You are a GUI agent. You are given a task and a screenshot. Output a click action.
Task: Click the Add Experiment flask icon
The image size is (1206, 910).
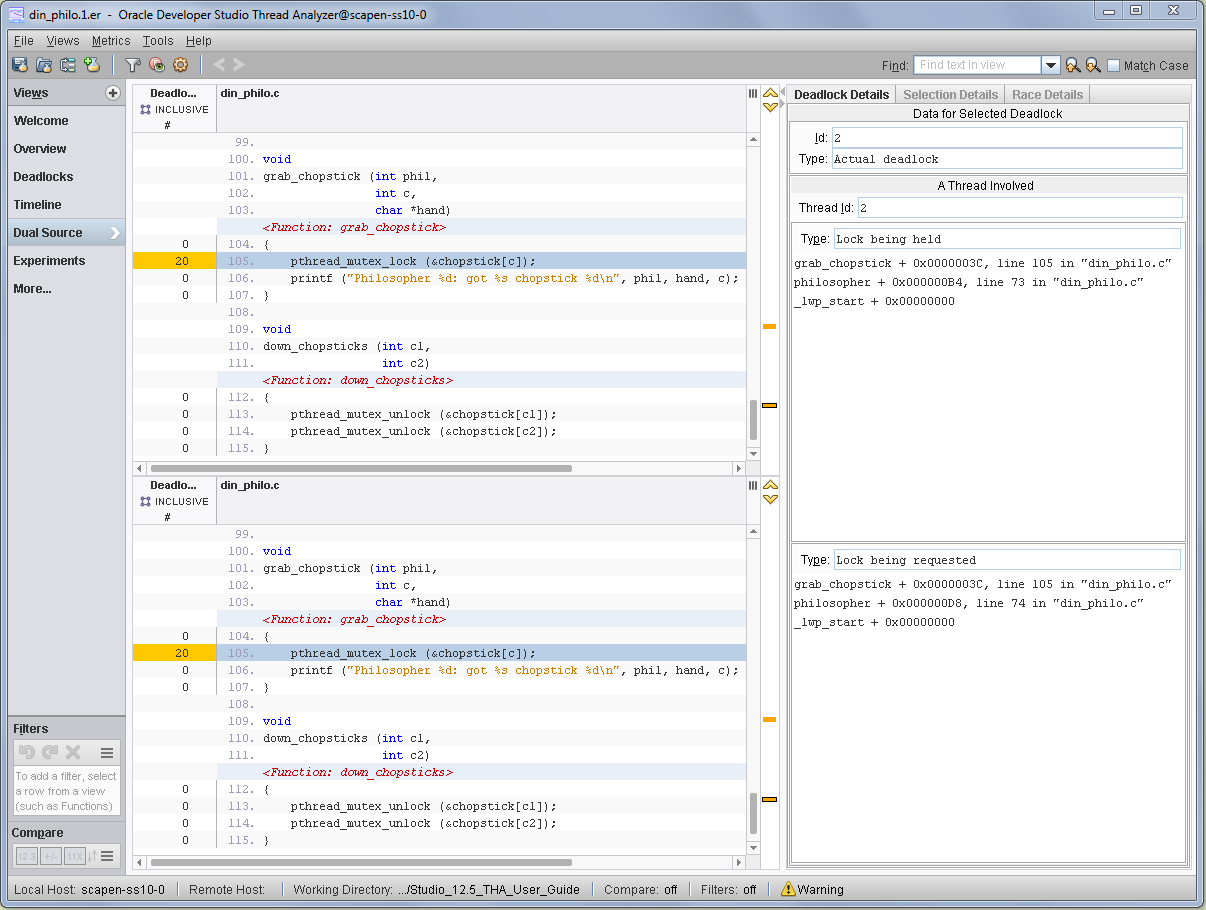(x=93, y=65)
